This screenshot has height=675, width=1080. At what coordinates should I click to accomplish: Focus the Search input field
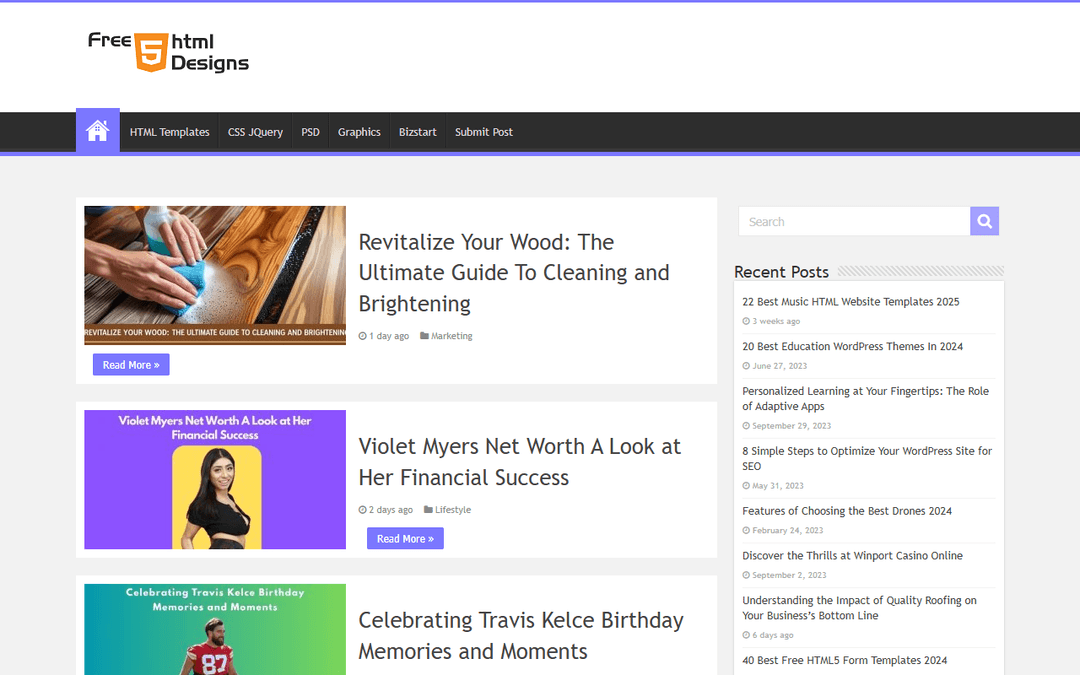(854, 221)
